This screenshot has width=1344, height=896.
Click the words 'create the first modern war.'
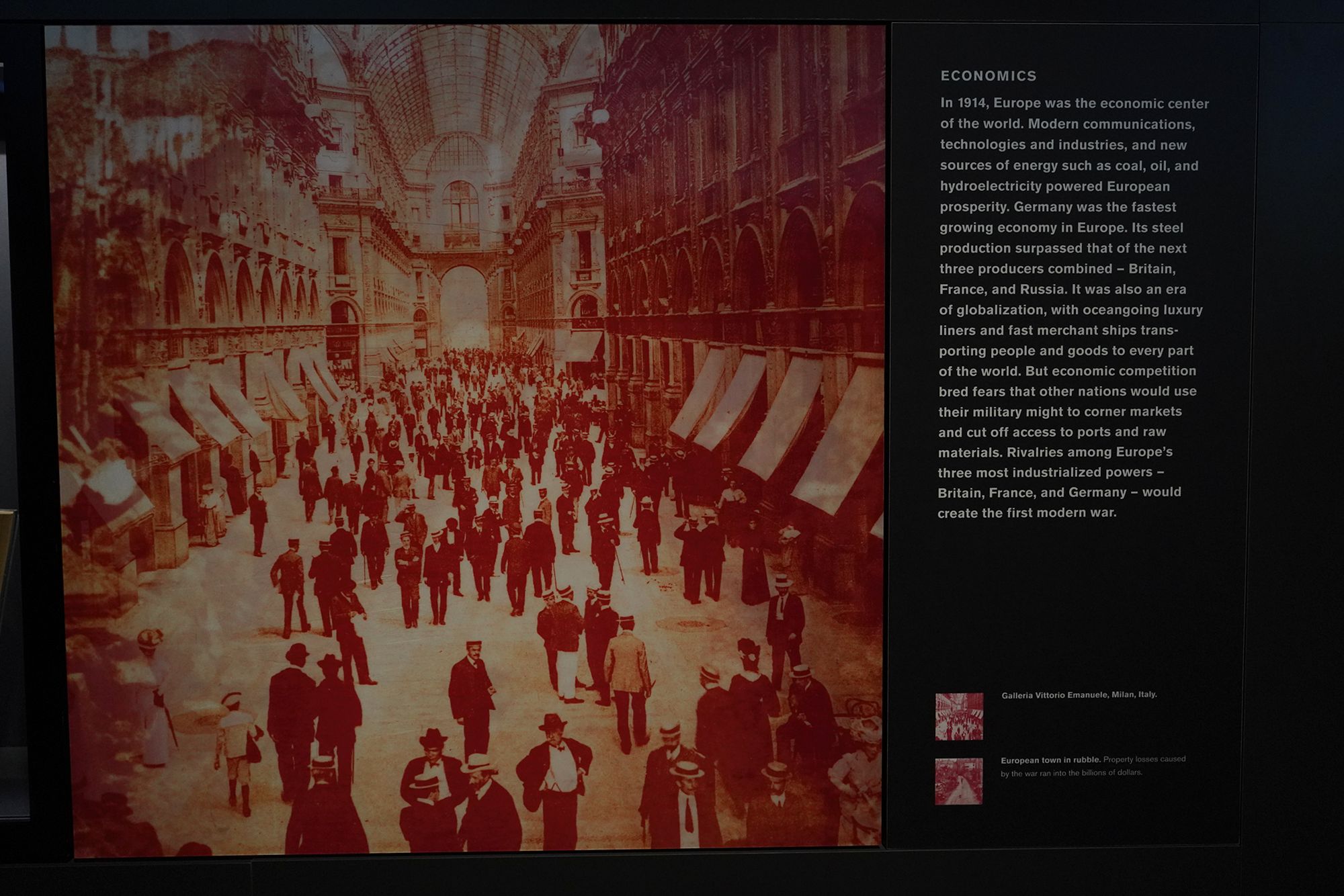coord(1027,512)
